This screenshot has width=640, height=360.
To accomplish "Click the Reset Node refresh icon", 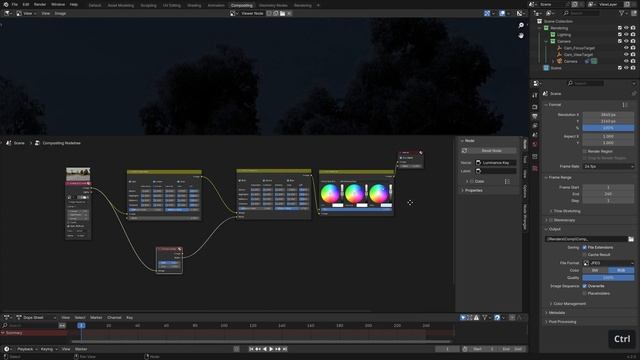I will [x=464, y=151].
